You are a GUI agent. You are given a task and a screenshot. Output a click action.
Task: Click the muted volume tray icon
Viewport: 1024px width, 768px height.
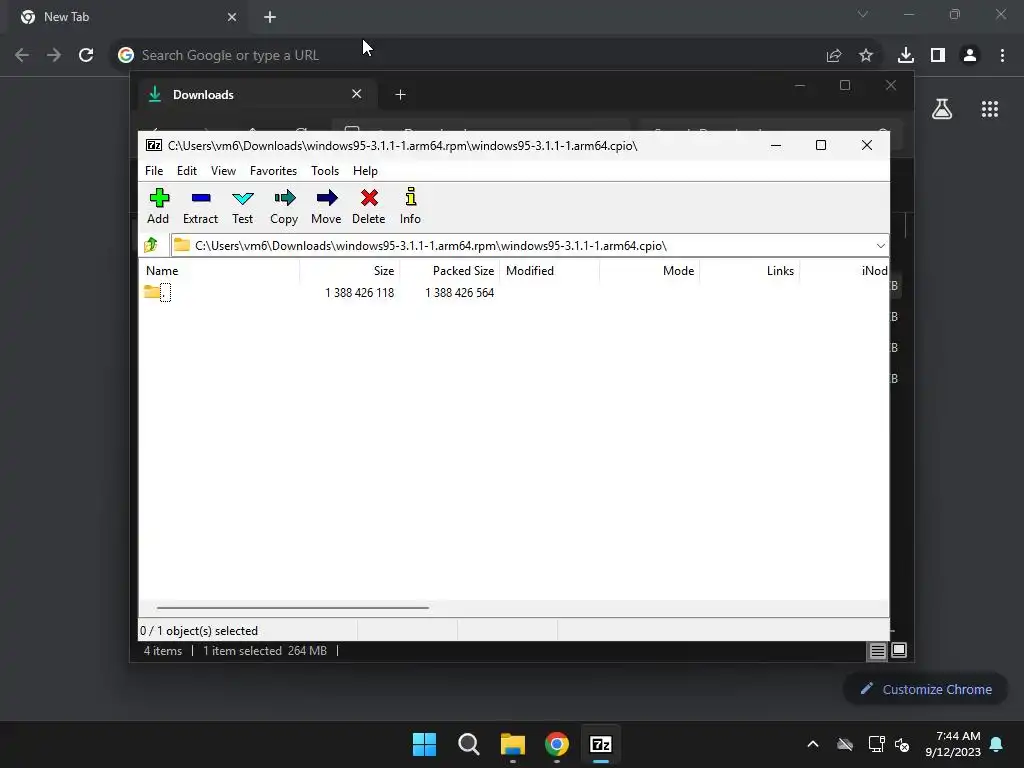(903, 744)
